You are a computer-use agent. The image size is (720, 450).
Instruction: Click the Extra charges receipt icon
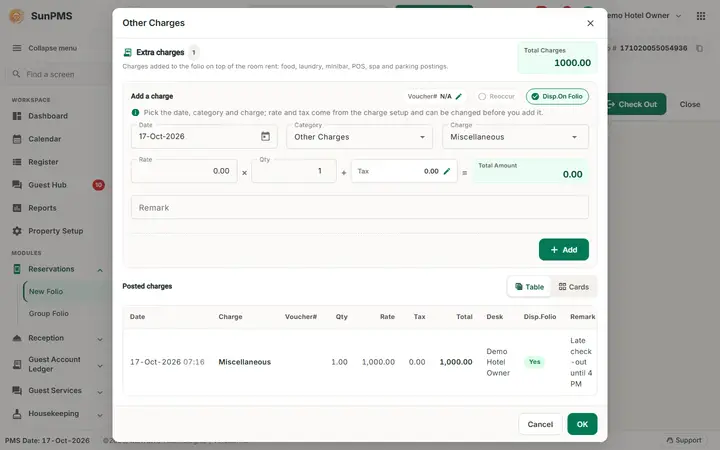[128, 52]
